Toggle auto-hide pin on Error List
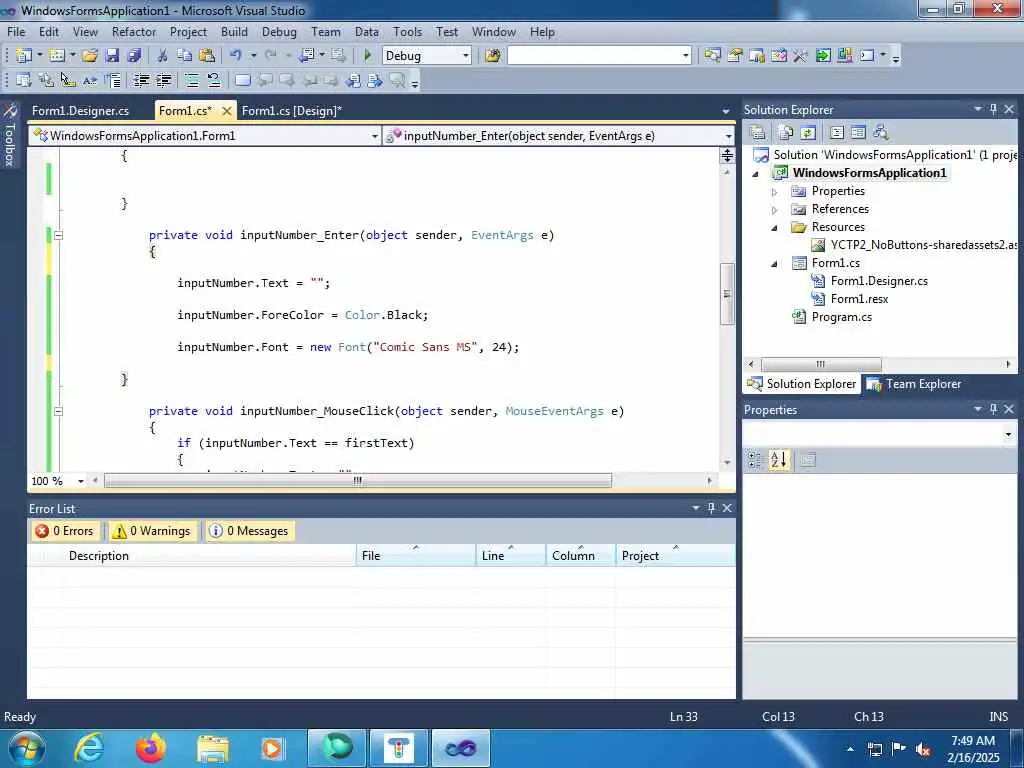1024x768 pixels. [711, 507]
